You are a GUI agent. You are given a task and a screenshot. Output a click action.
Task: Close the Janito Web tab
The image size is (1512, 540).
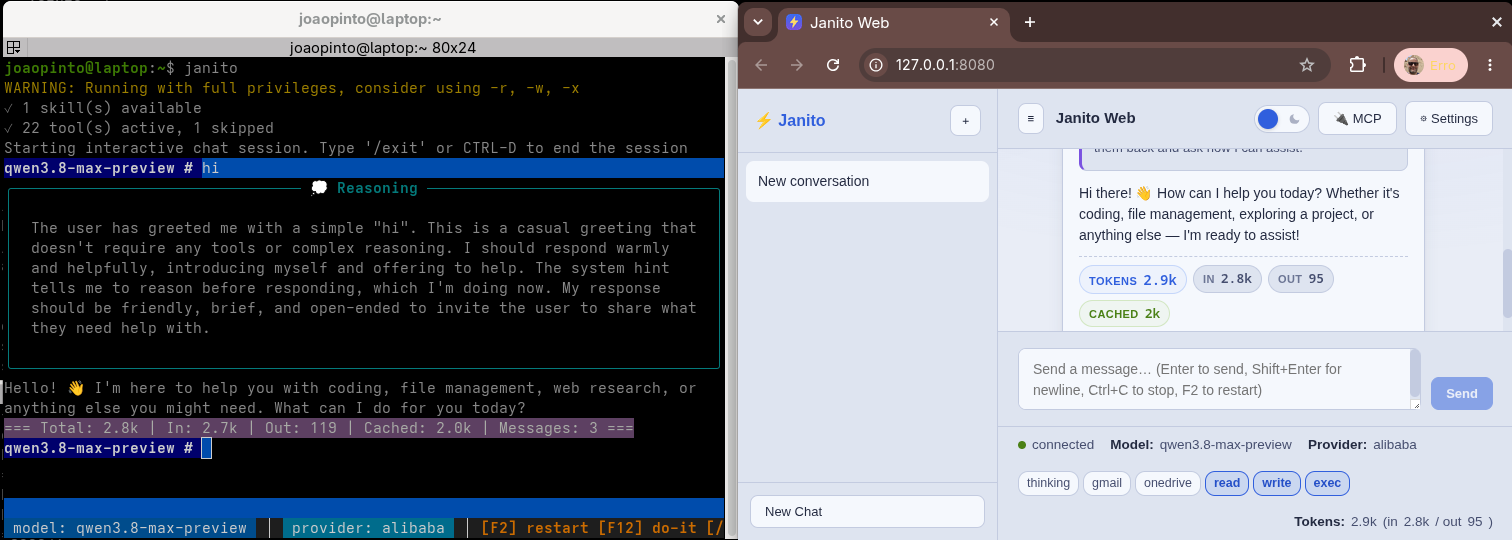[994, 22]
